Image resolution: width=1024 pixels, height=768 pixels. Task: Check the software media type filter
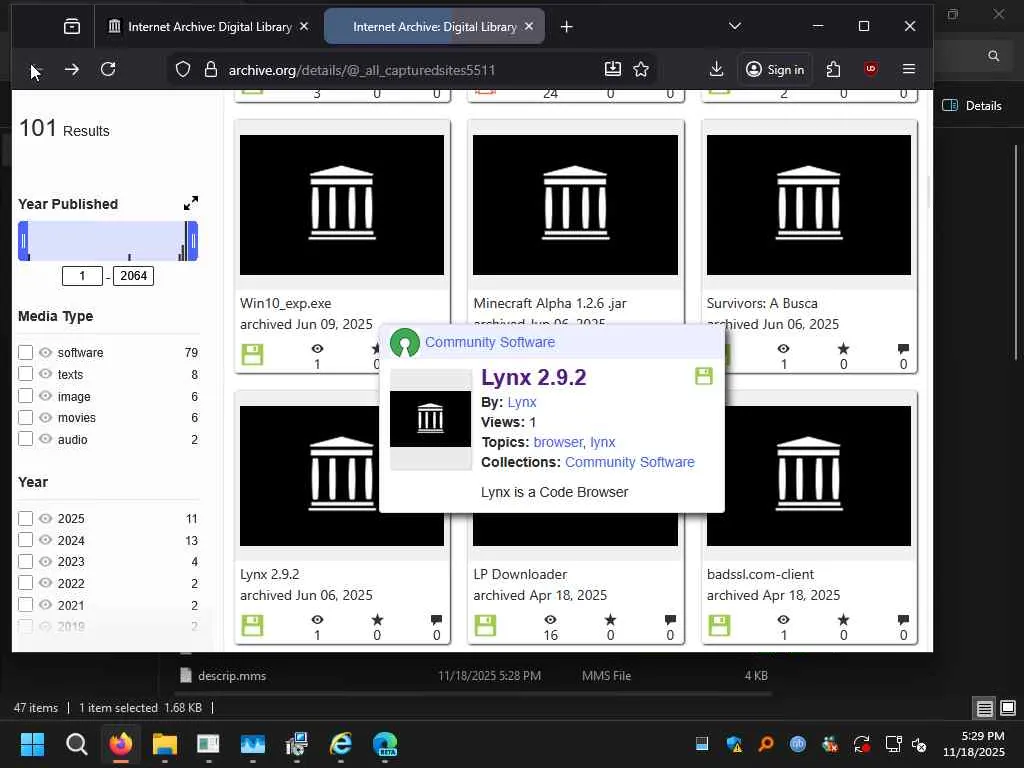click(x=25, y=353)
